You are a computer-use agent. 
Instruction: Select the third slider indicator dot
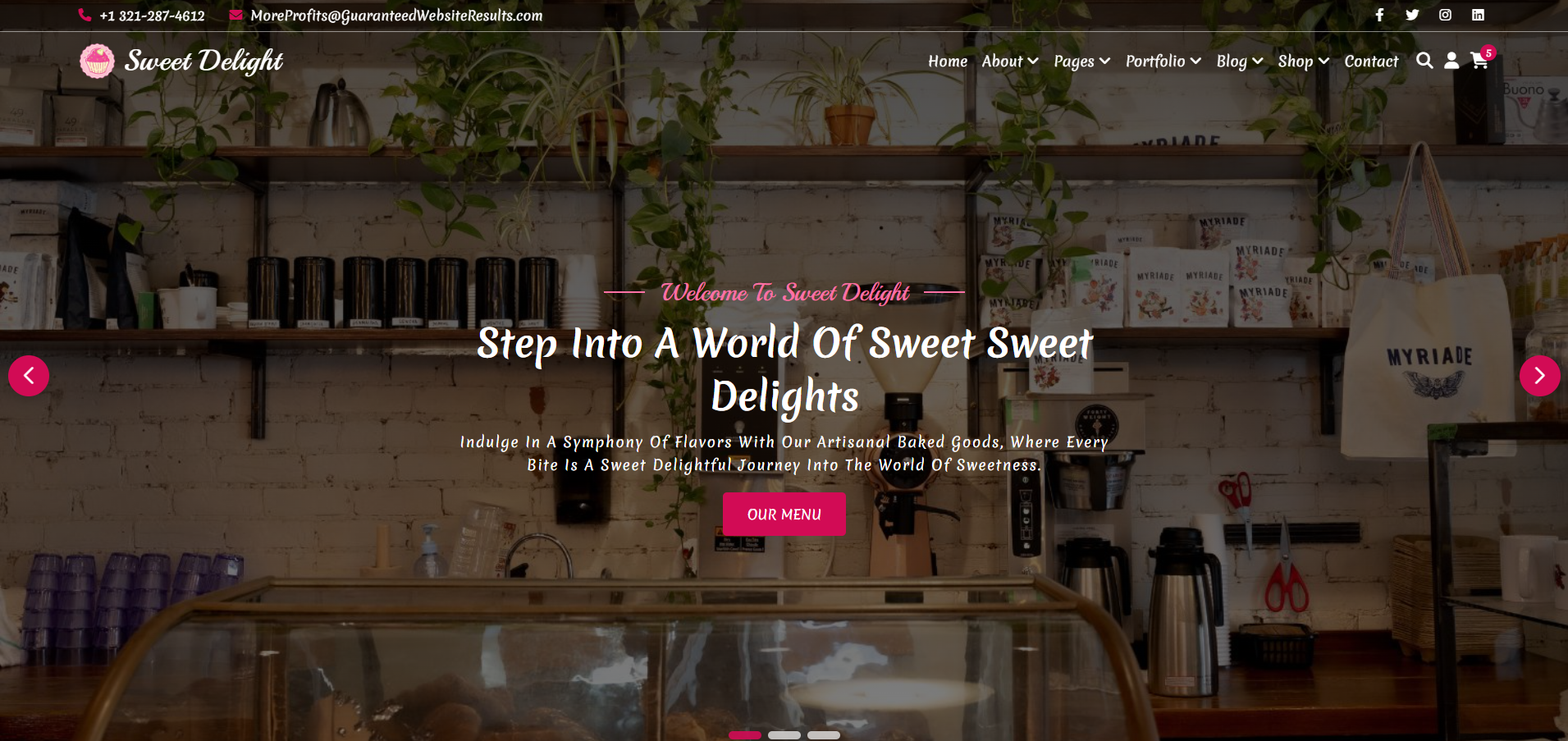[x=824, y=735]
